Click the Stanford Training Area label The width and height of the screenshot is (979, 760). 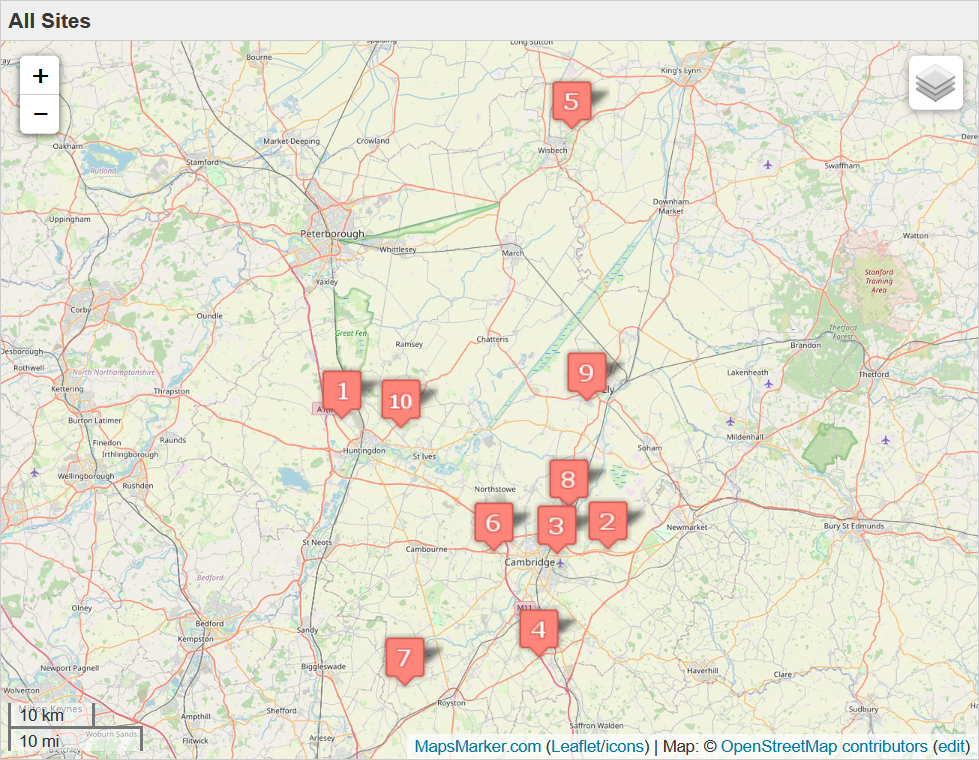[x=878, y=281]
